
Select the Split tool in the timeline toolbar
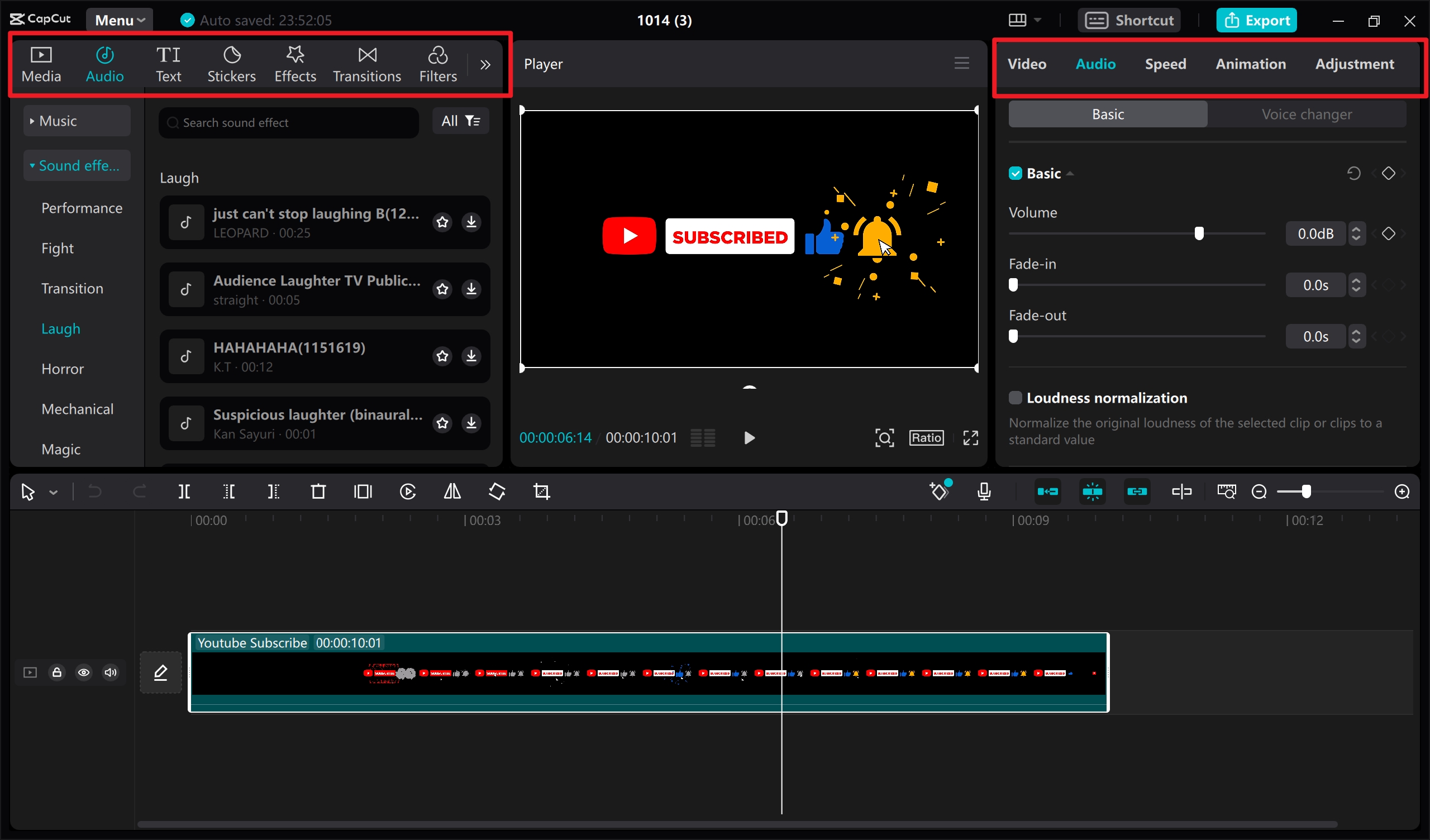pyautogui.click(x=184, y=491)
